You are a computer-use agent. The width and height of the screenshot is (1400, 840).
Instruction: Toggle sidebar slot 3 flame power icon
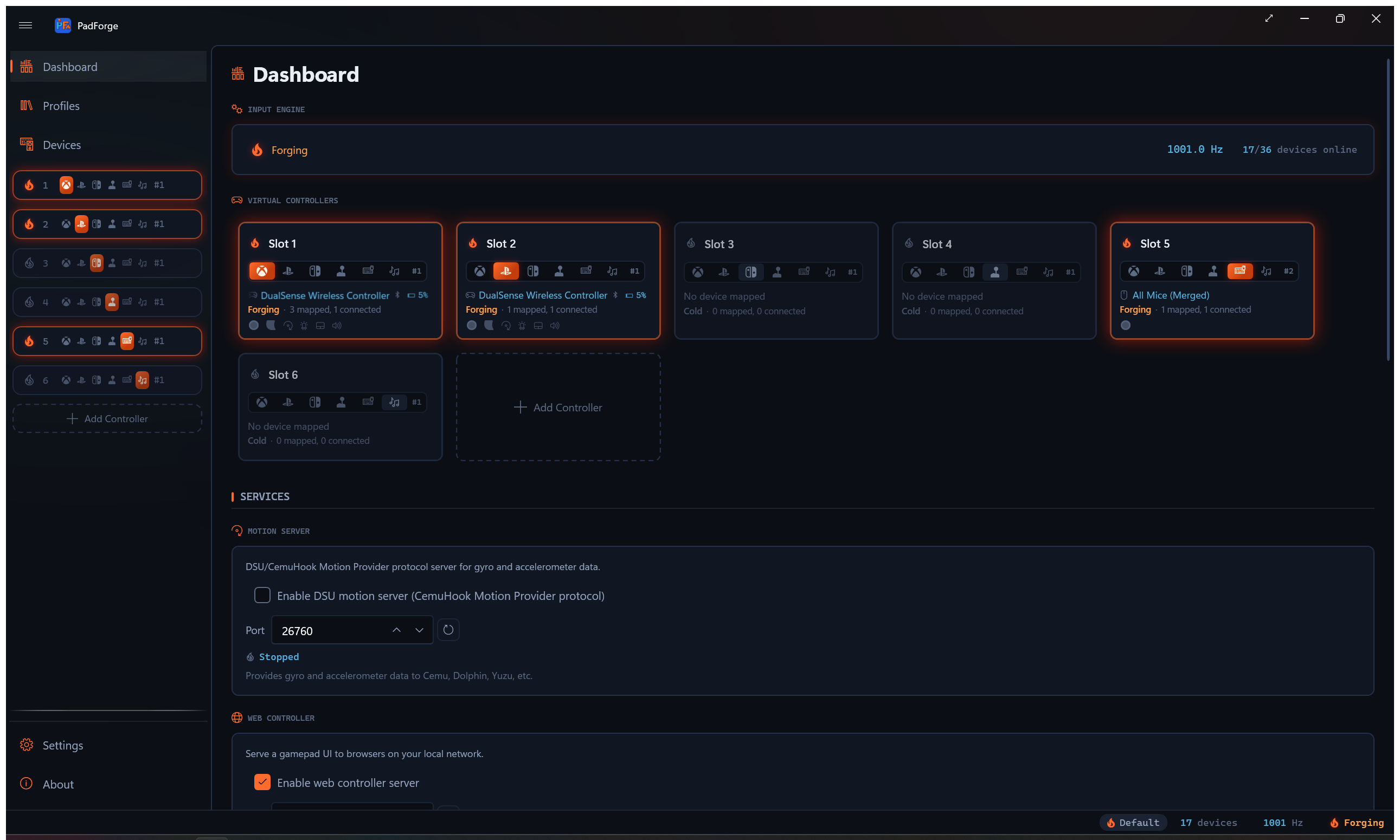29,263
